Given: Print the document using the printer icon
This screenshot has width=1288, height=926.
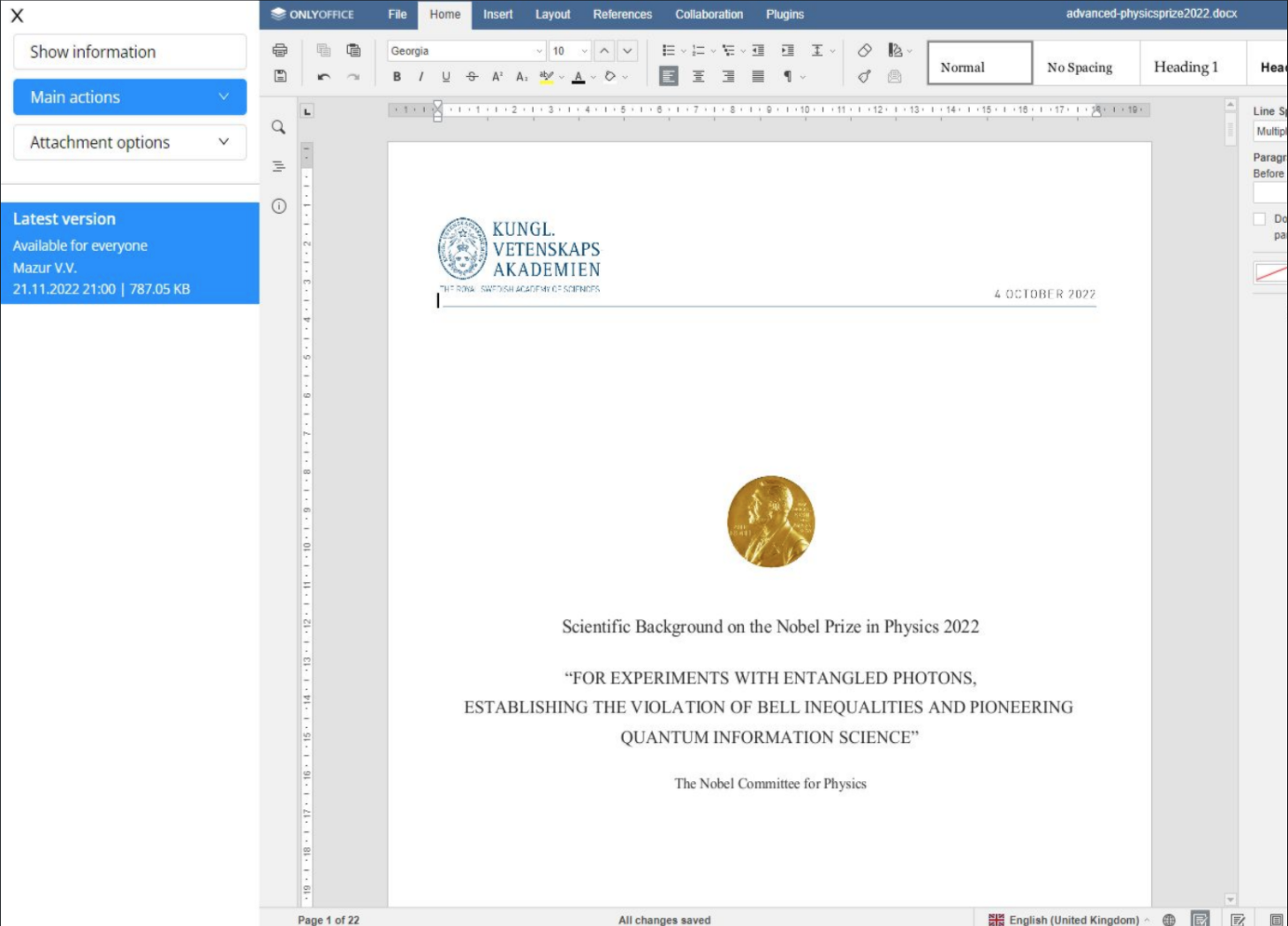Looking at the screenshot, I should (x=280, y=50).
